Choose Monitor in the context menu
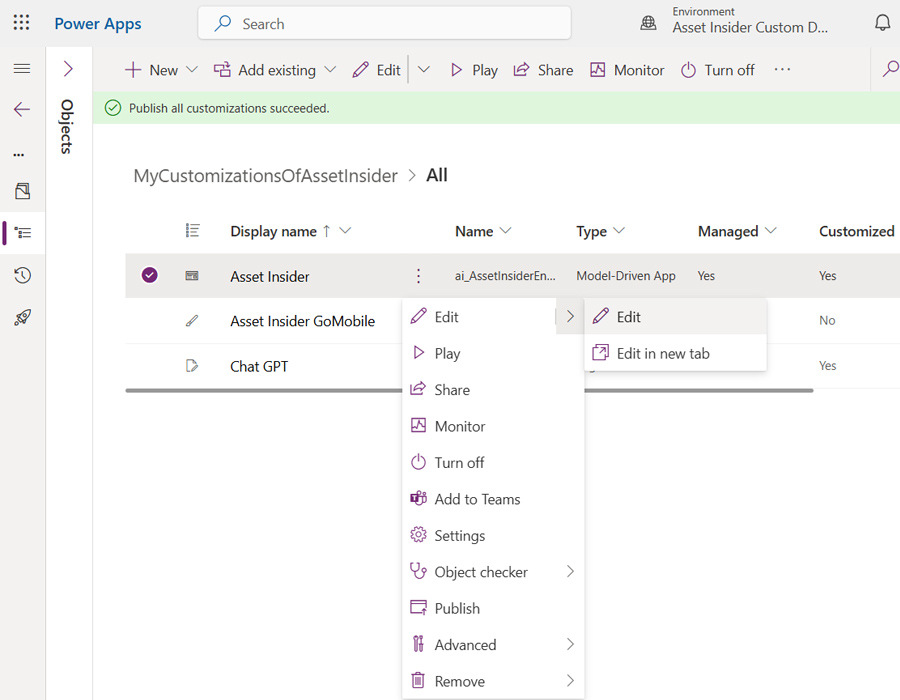Viewport: 900px width, 700px height. (493, 426)
